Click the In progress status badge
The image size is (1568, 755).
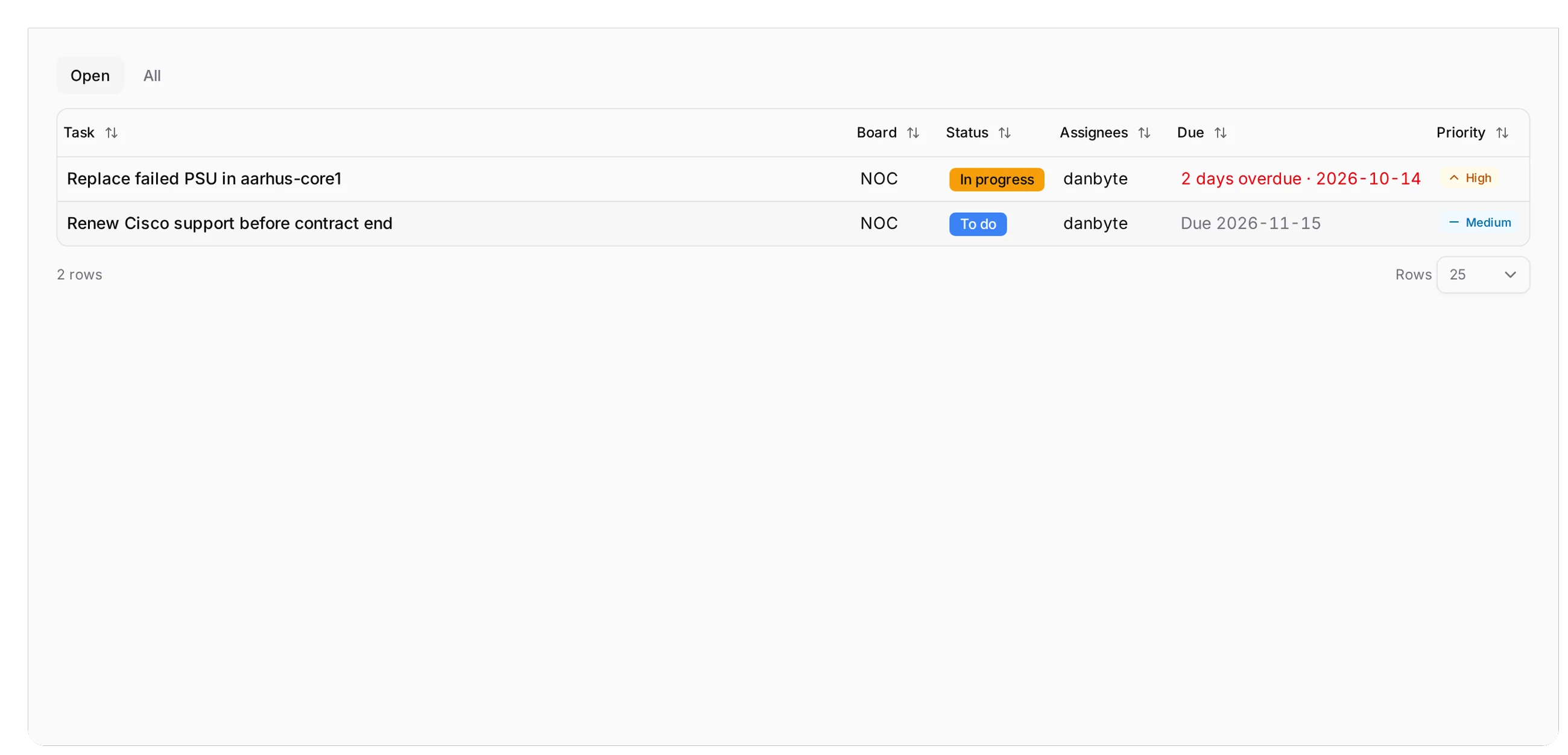(x=996, y=179)
